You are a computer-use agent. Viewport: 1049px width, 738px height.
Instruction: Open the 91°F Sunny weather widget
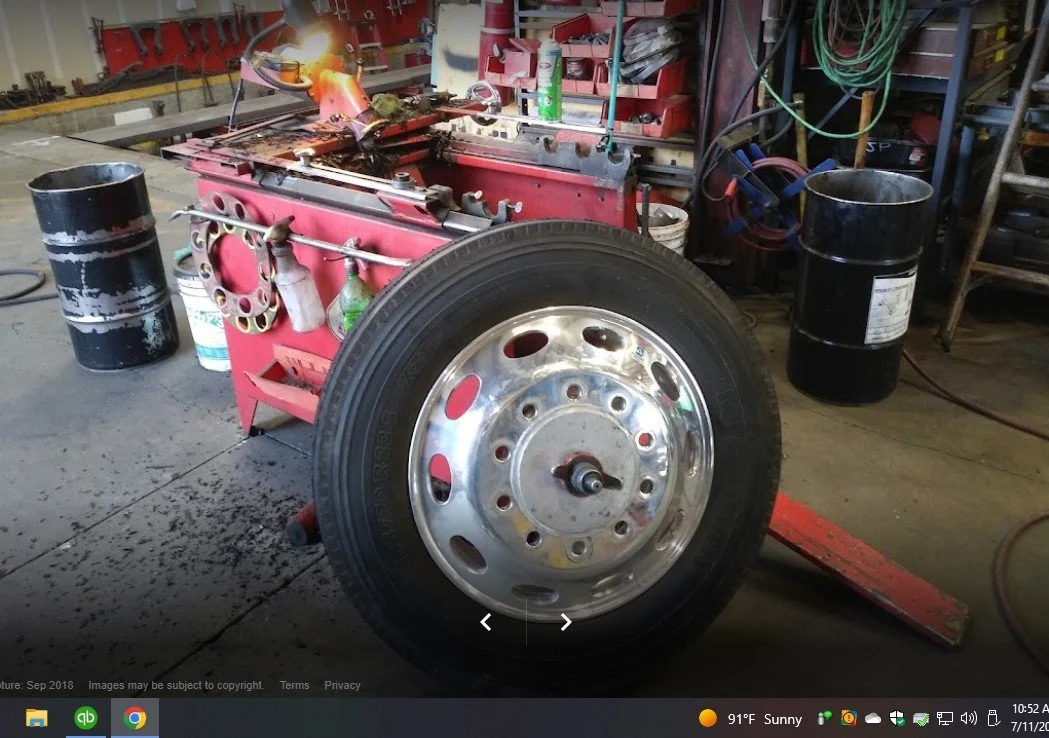tap(750, 719)
